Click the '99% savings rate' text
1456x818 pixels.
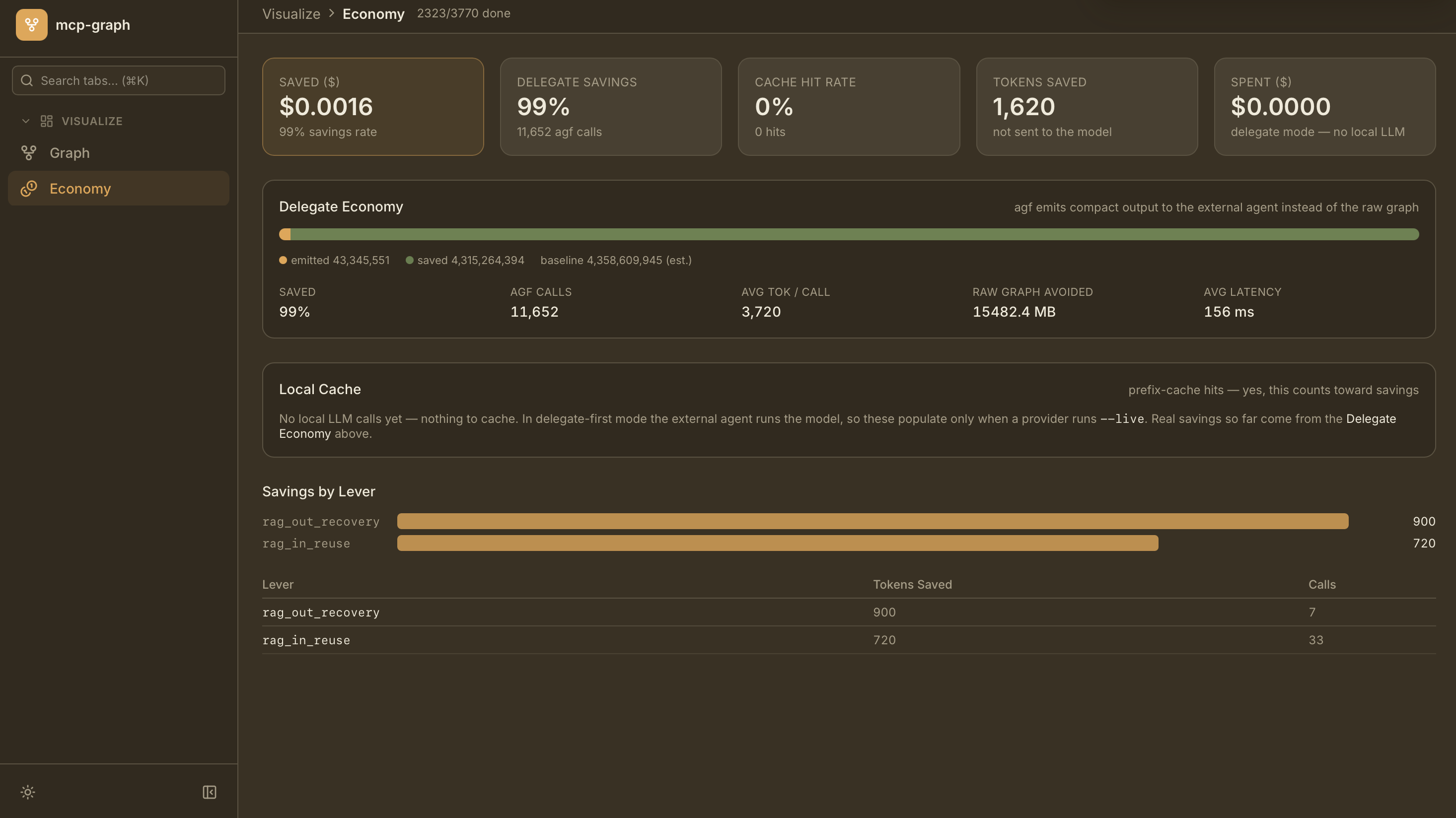click(328, 132)
